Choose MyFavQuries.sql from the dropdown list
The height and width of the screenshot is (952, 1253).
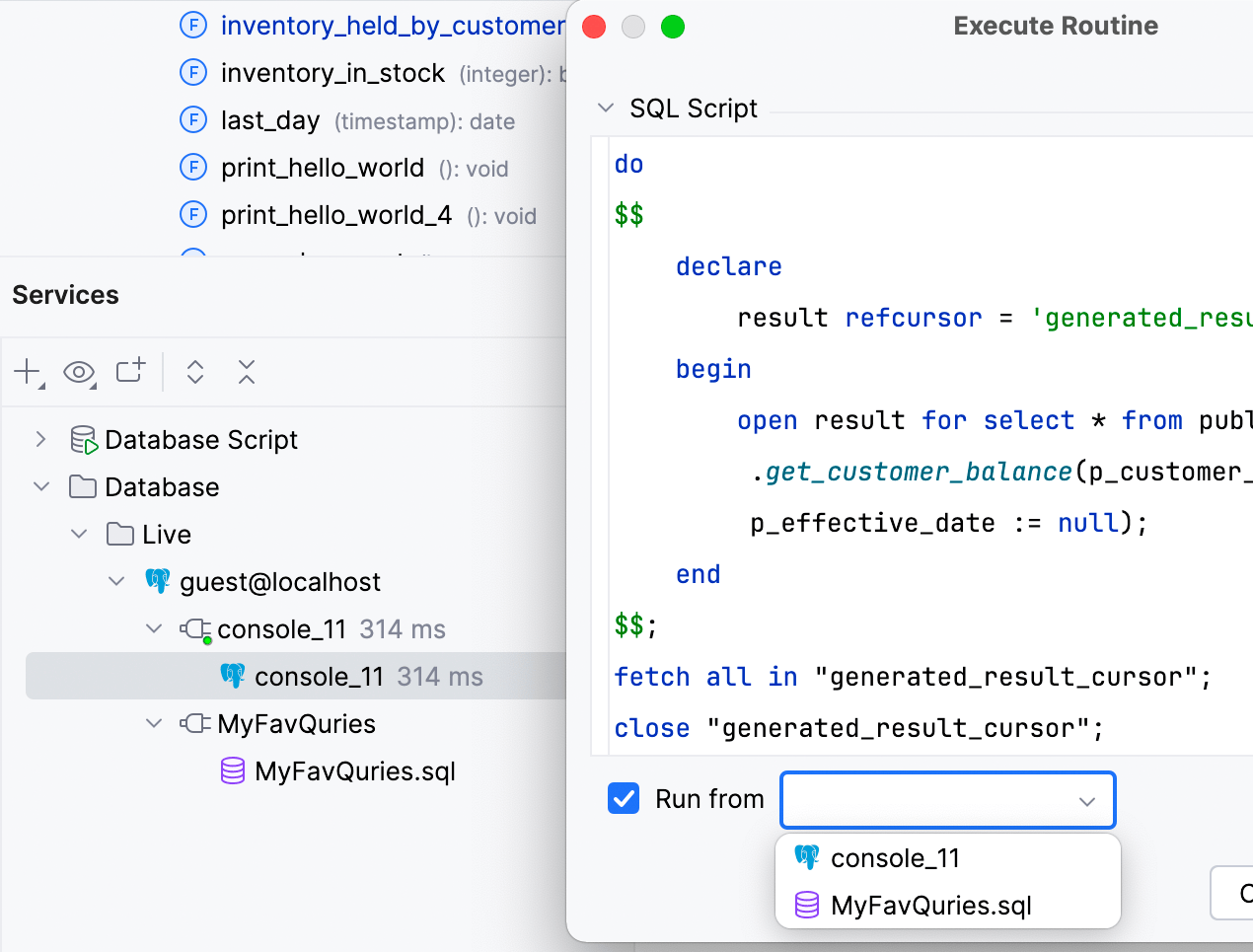[930, 906]
